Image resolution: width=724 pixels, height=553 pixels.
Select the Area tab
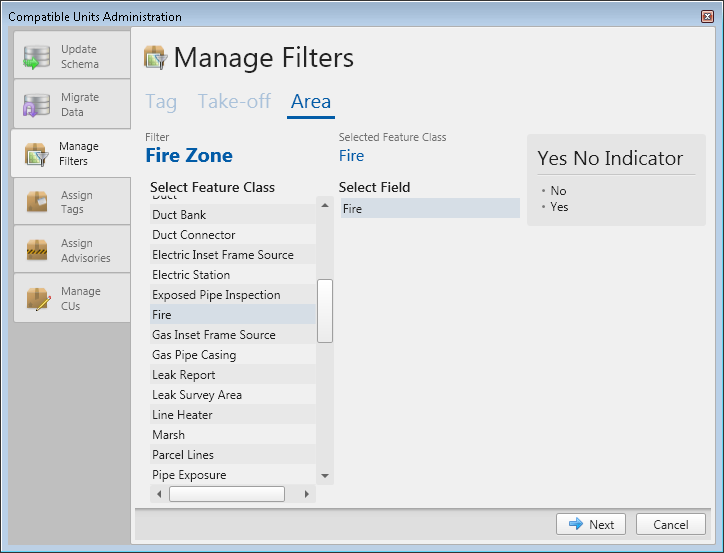[x=311, y=102]
